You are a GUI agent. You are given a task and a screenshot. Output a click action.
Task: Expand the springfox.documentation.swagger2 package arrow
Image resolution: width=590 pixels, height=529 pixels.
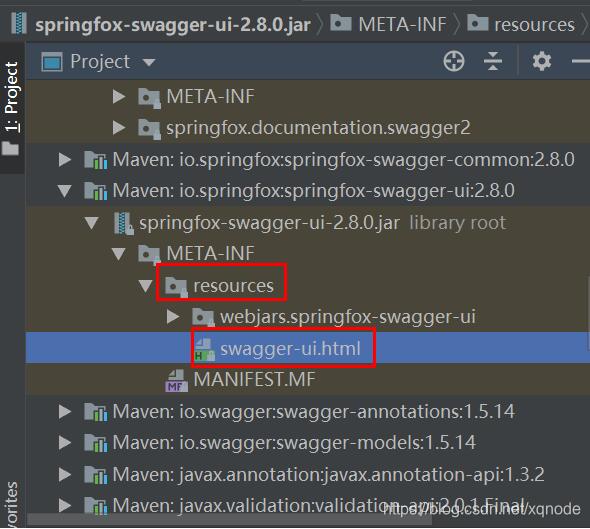(119, 128)
